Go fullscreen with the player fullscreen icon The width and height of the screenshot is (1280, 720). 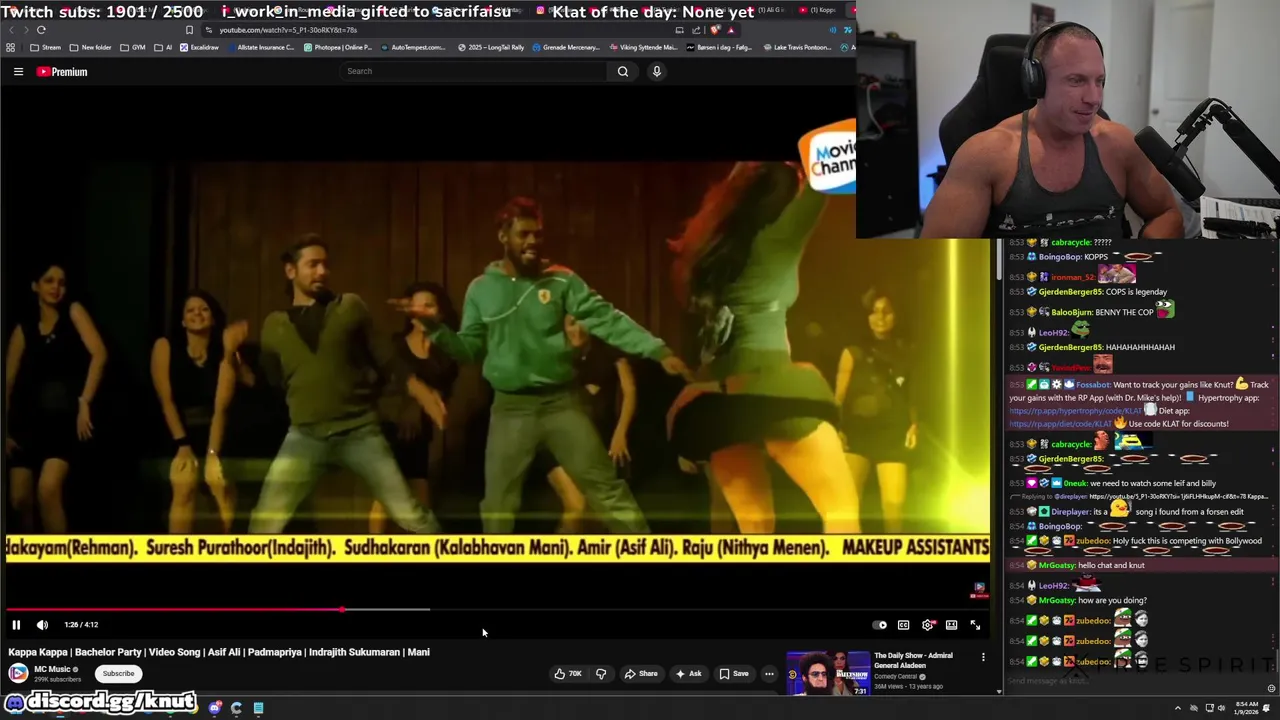pos(975,625)
